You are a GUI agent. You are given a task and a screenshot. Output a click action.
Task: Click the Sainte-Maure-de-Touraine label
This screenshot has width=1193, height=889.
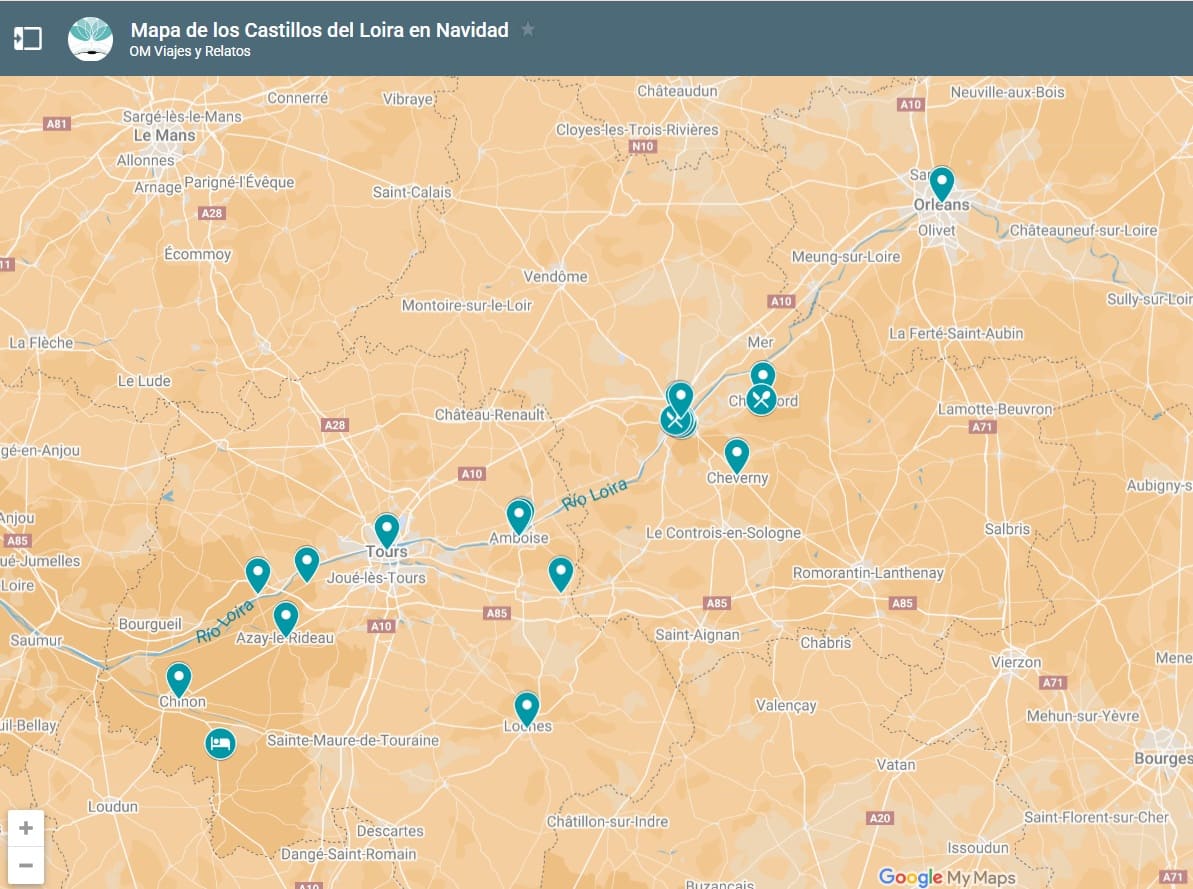tap(352, 740)
